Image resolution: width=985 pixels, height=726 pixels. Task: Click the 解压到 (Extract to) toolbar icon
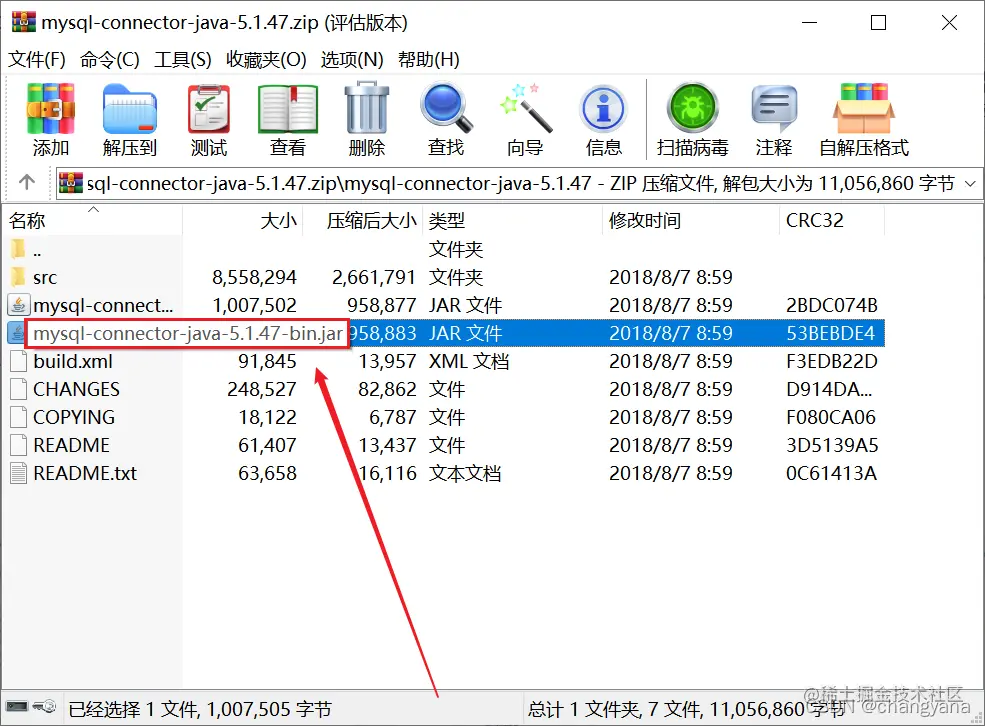coord(129,109)
